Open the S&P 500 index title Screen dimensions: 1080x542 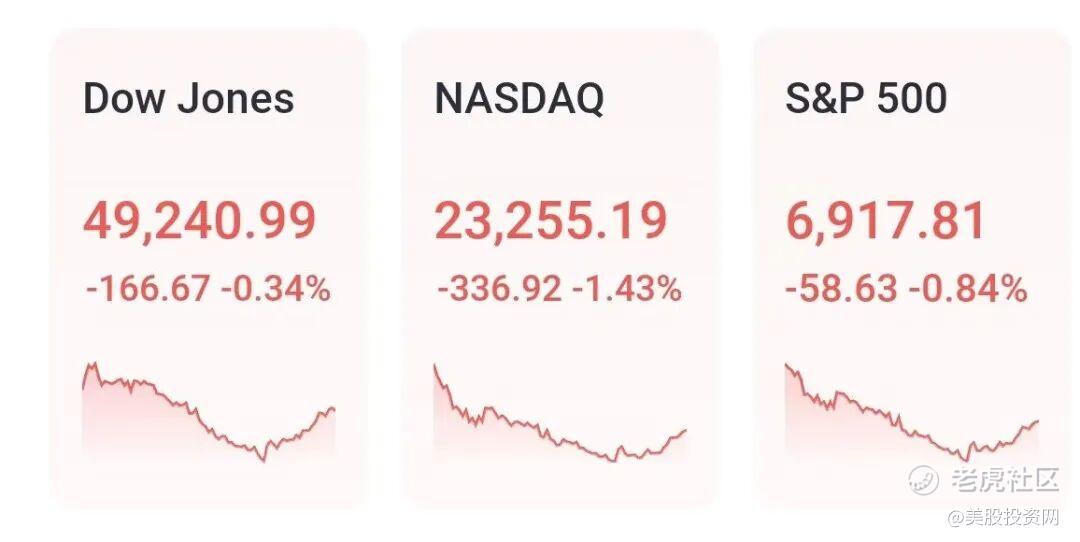tap(866, 99)
